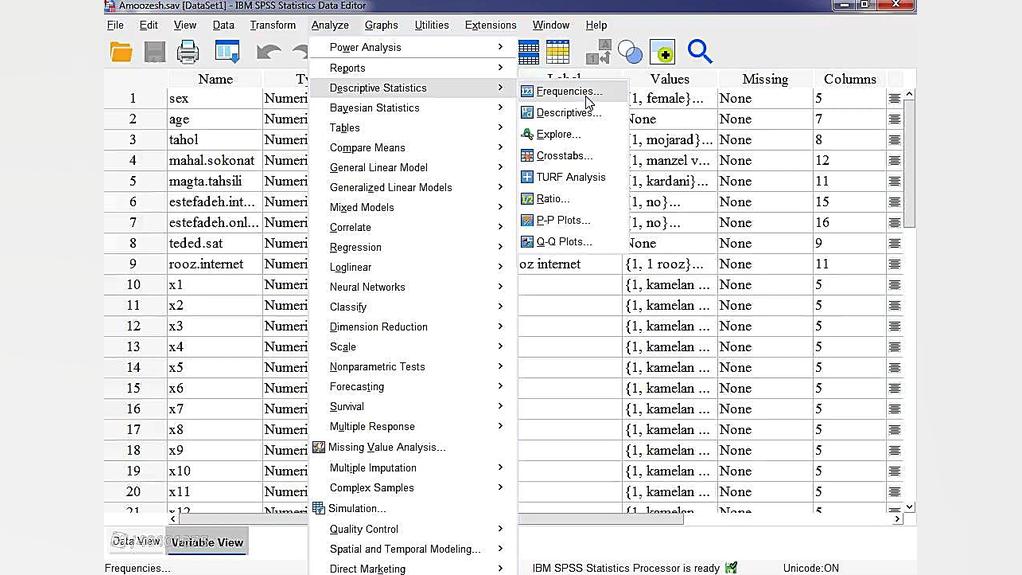This screenshot has width=1022, height=575.
Task: Click the Descriptives submenu icon
Action: [527, 113]
